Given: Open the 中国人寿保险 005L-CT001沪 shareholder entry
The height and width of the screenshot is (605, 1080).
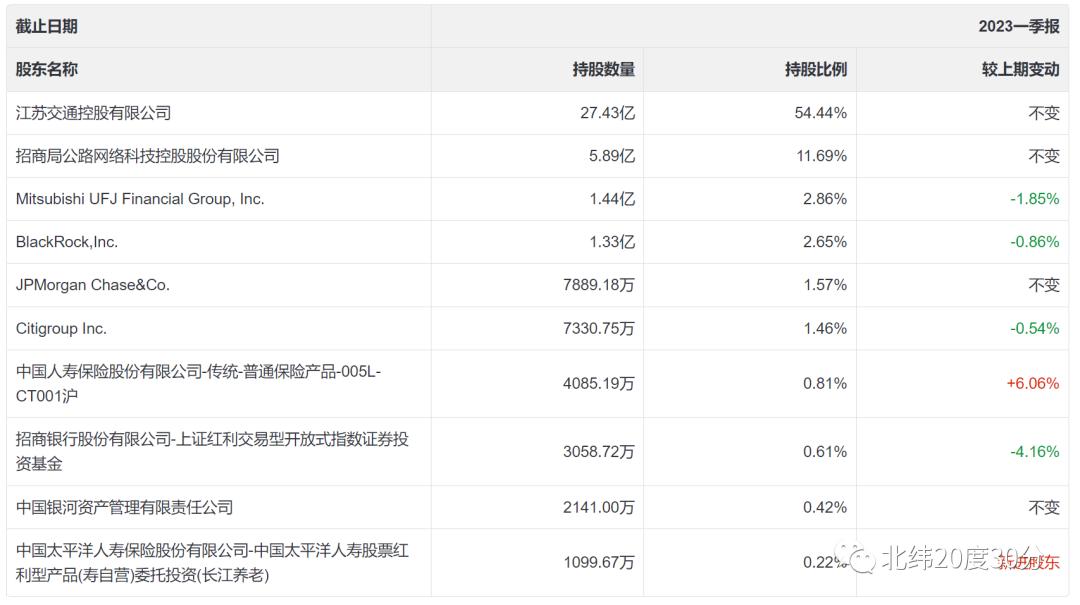Looking at the screenshot, I should [198, 383].
